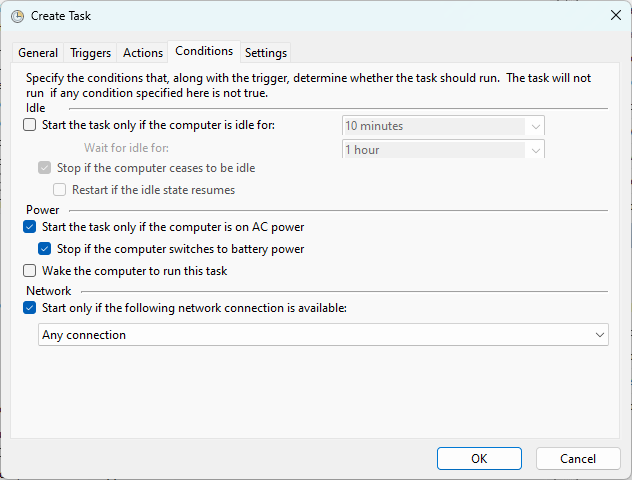Uncheck stop if switching to battery power
This screenshot has width=632, height=480.
[x=44, y=249]
